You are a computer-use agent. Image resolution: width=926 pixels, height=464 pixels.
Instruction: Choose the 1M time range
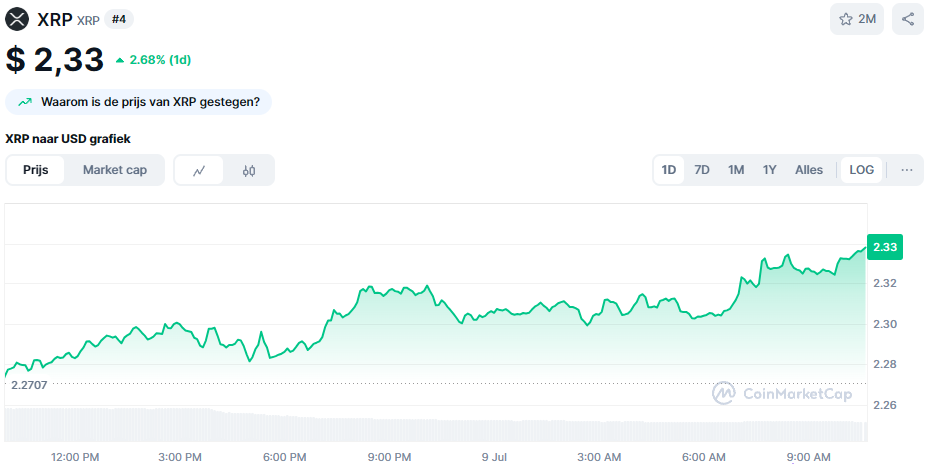[736, 170]
